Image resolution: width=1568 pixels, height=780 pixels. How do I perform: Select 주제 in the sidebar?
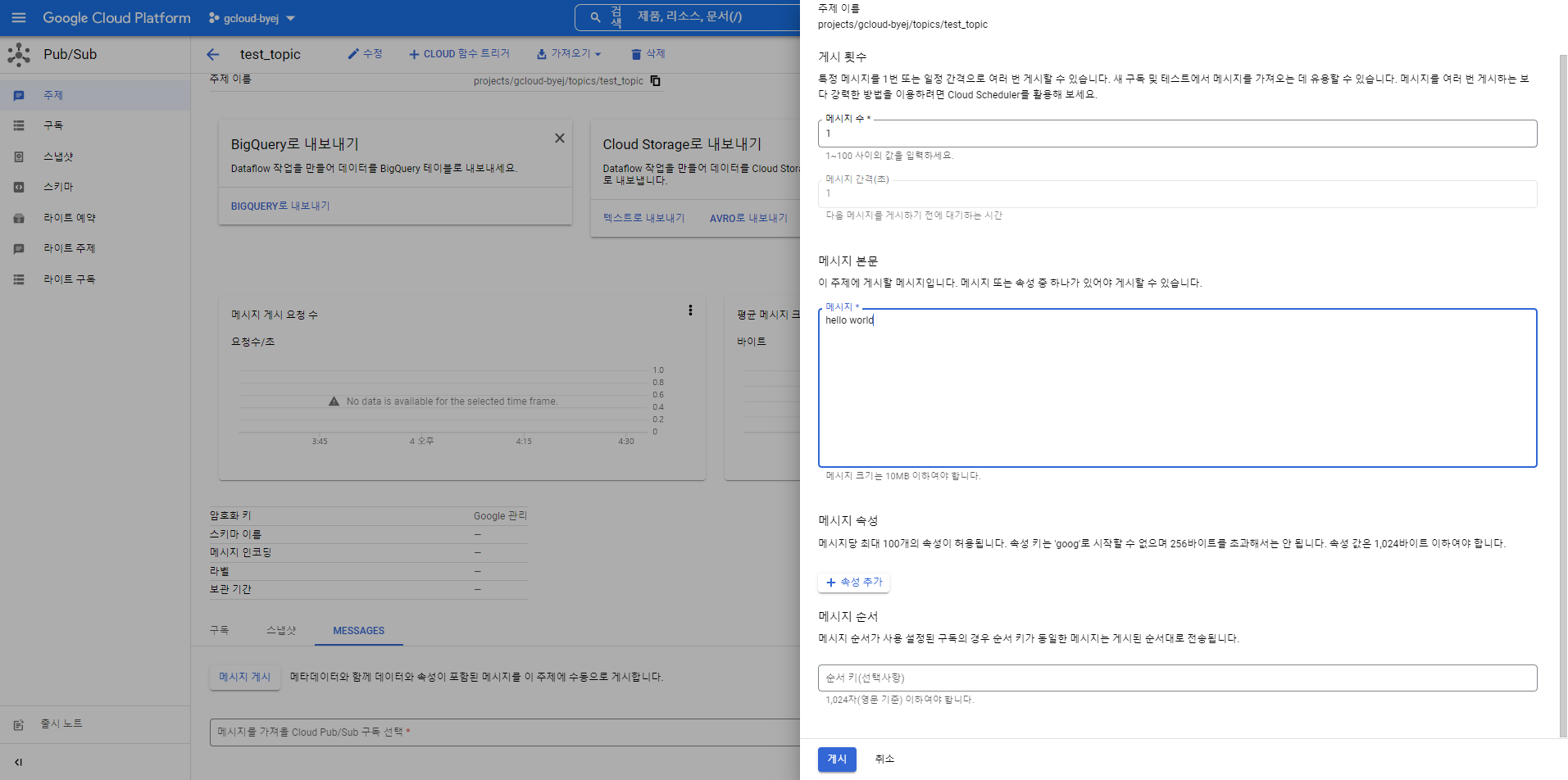click(95, 95)
